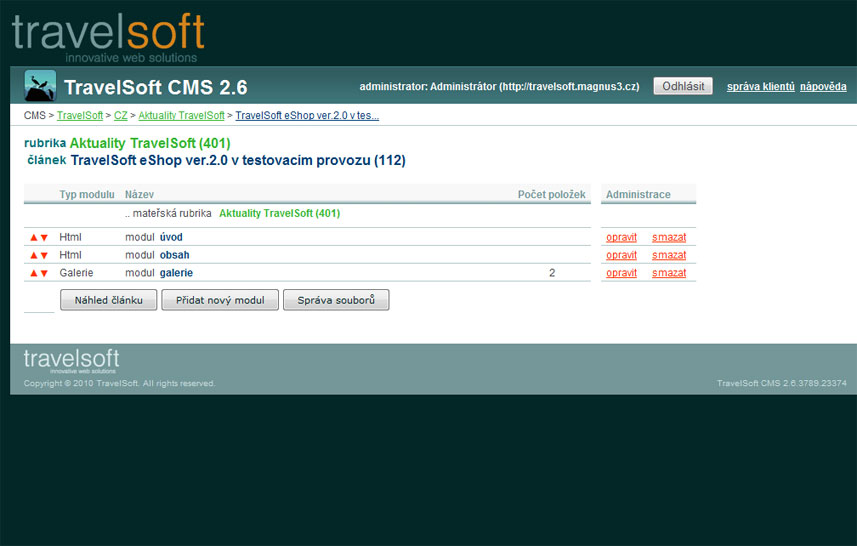Click the Html type cell for obsah row
Viewport: 857px width, 546px height.
click(70, 255)
